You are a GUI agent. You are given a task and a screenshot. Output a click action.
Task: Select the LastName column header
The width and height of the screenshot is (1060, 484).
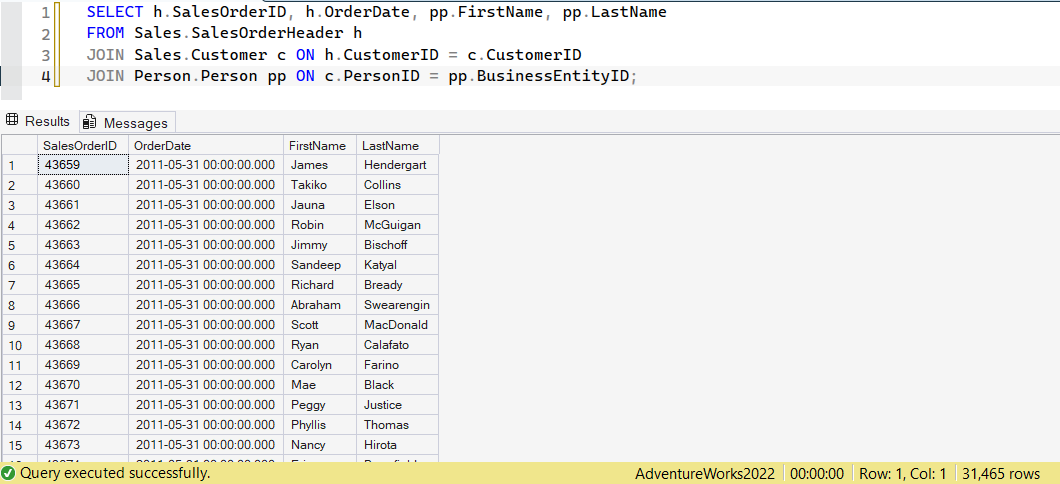398,145
